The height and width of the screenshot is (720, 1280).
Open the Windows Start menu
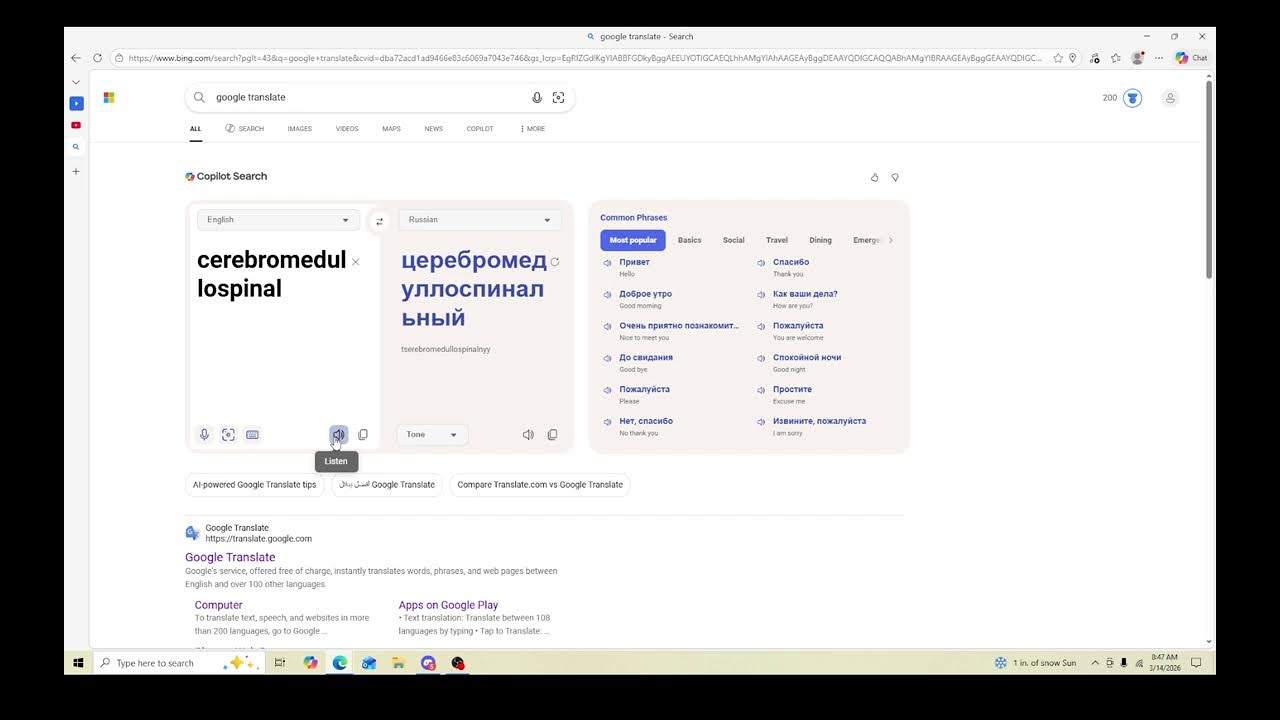(x=78, y=663)
